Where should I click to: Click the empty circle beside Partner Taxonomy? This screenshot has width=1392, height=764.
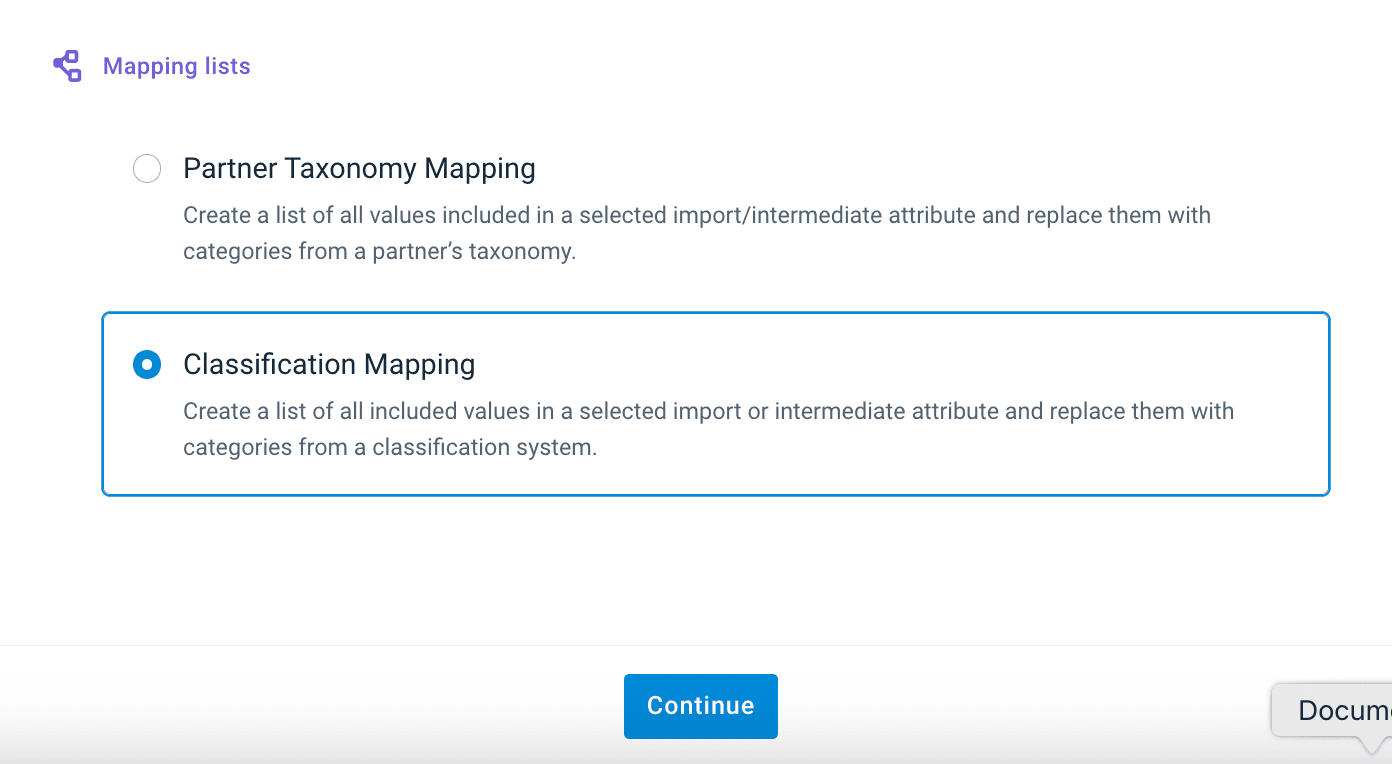tap(147, 169)
